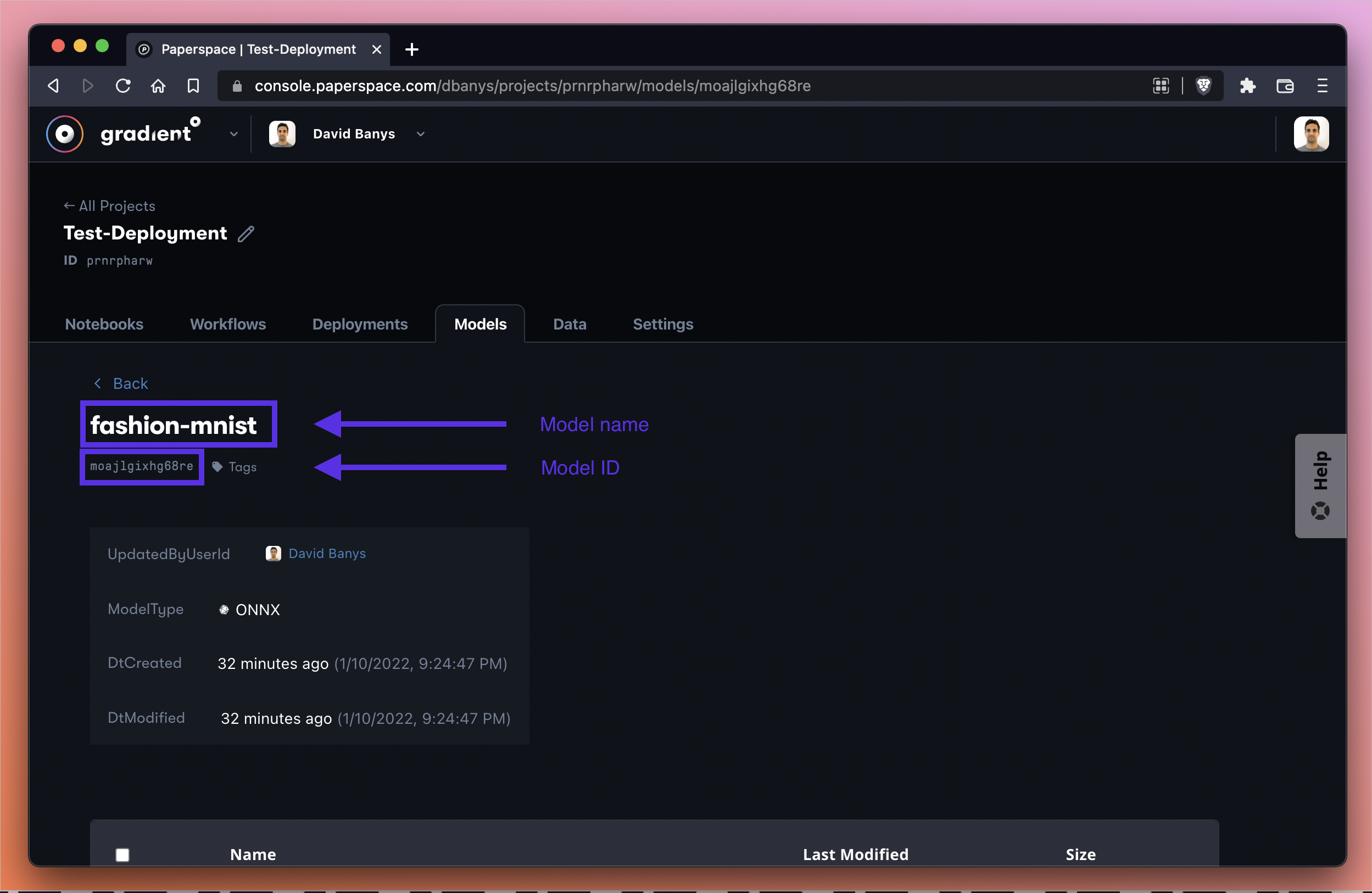1372x893 pixels.
Task: Switch to the Workflows tab
Action: click(x=228, y=324)
